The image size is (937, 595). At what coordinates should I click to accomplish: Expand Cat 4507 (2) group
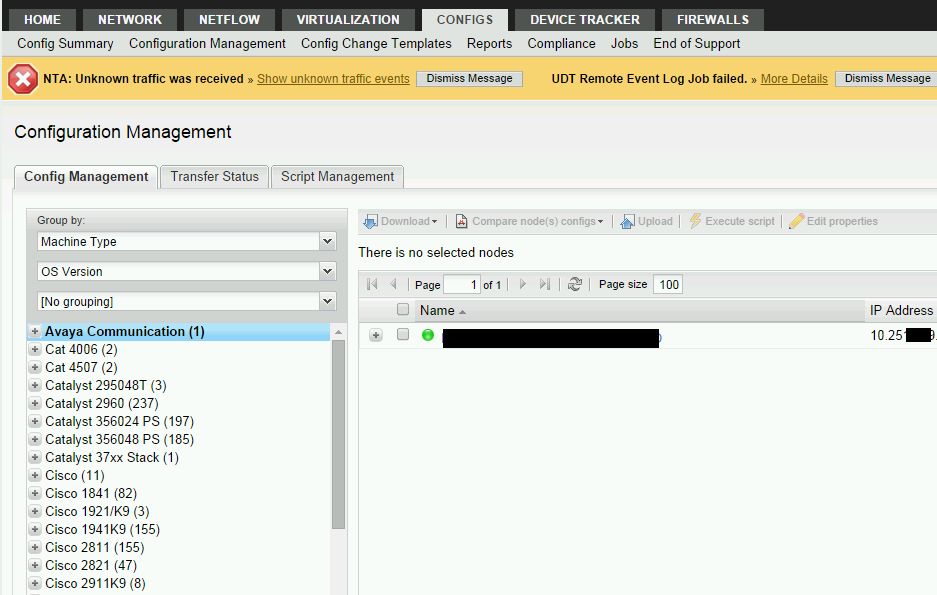point(35,367)
